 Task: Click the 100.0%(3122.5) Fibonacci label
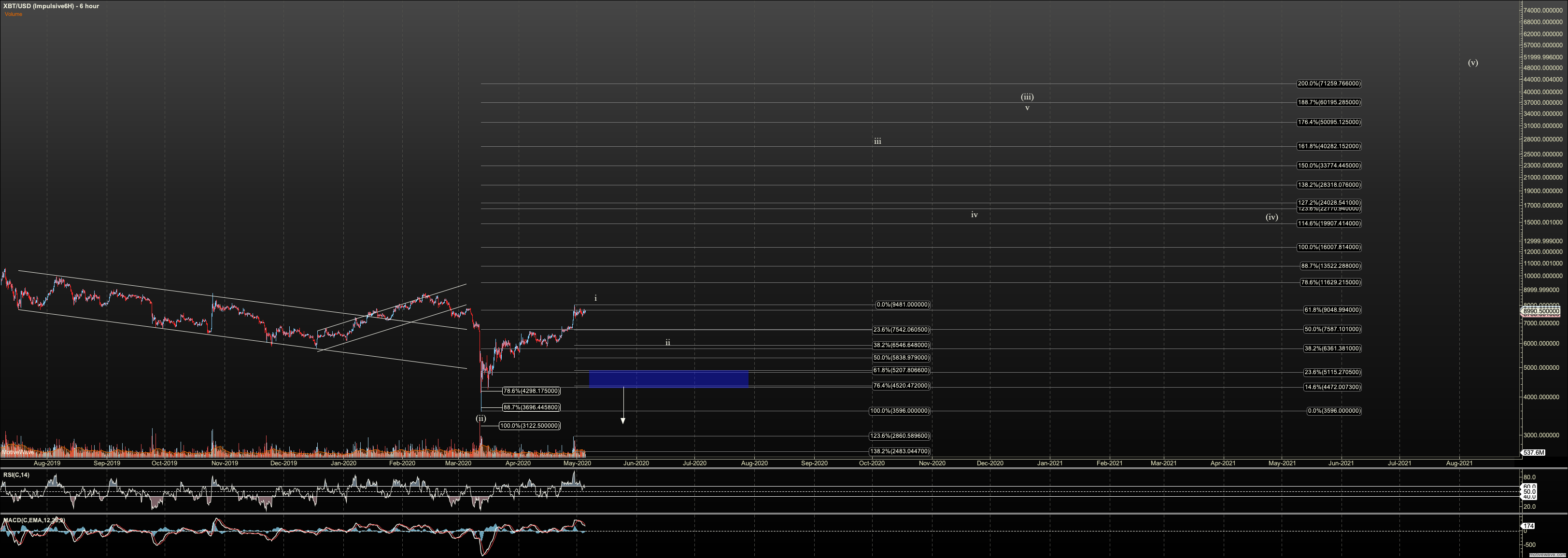(x=530, y=426)
